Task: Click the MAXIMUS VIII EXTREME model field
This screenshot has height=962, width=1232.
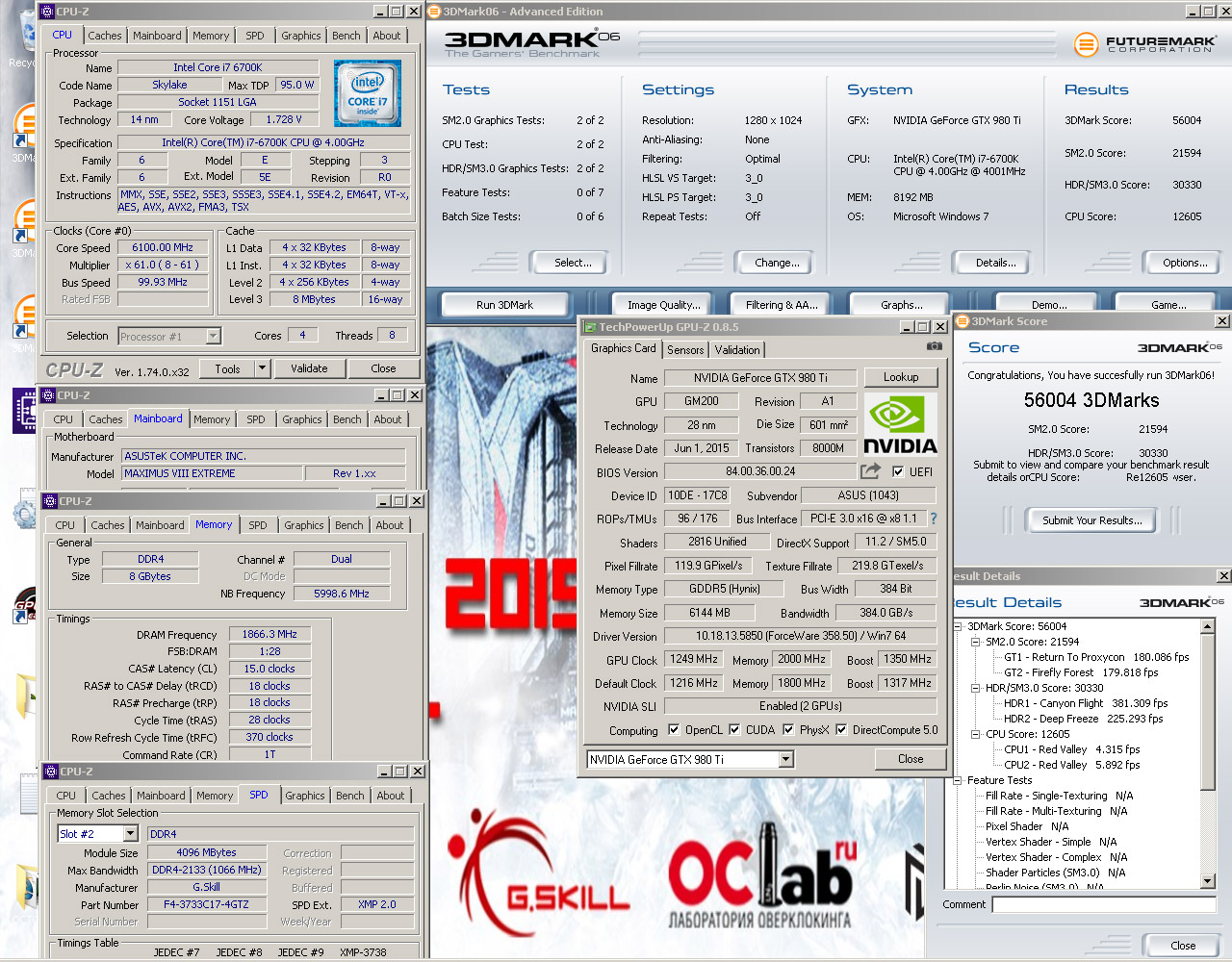Action: 212,473
